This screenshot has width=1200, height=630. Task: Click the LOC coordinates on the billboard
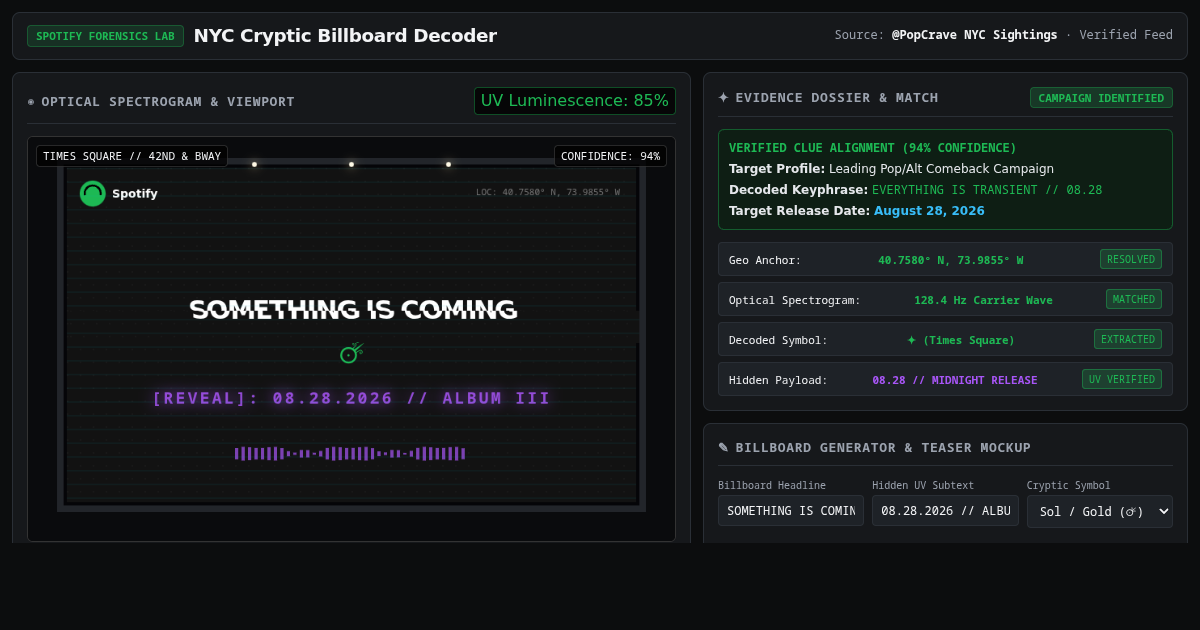click(547, 192)
